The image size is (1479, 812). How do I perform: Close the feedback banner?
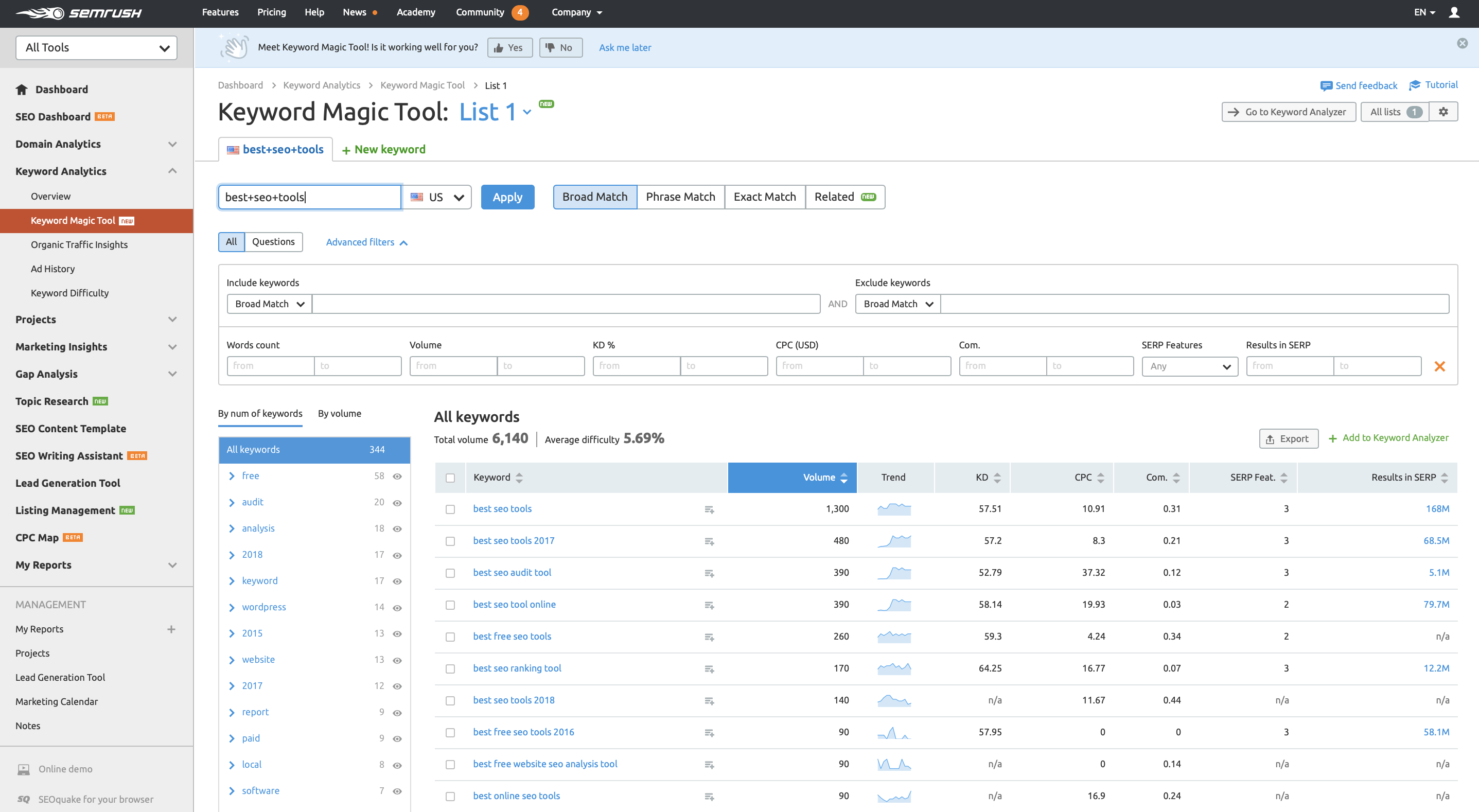1463,43
